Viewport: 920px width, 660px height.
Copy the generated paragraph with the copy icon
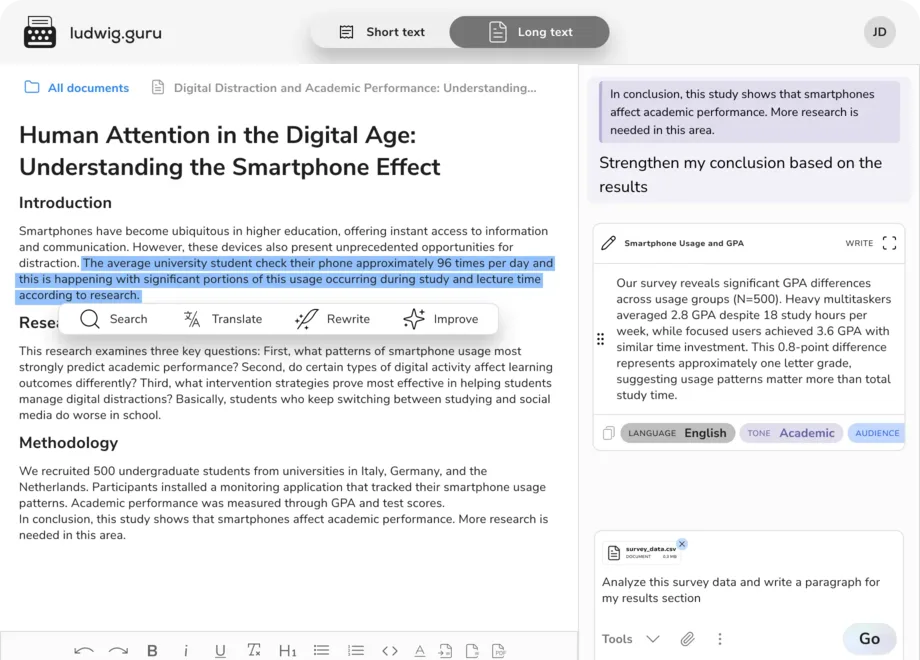608,433
